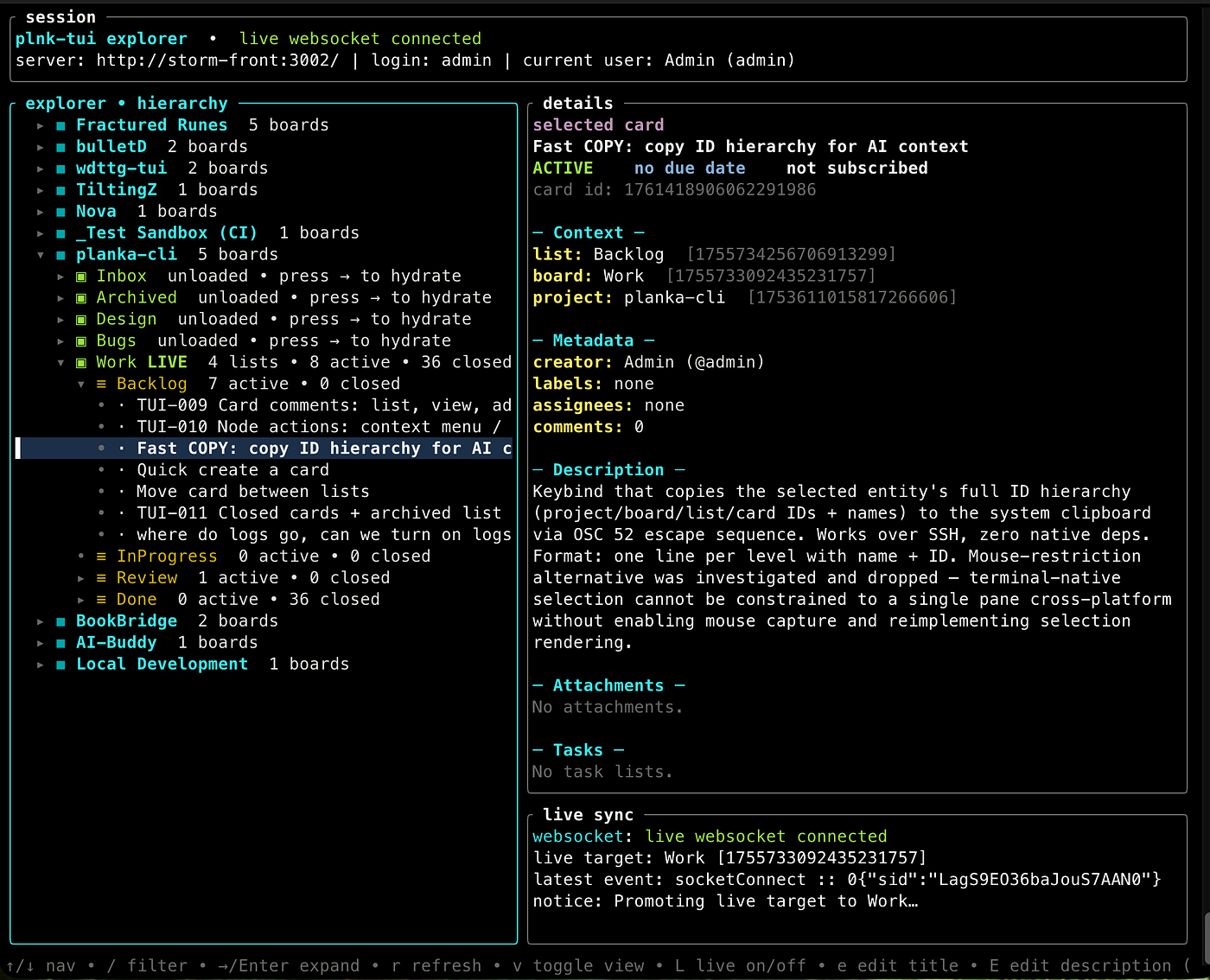This screenshot has height=980, width=1210.
Task: Click the planka-cli project square icon
Action: pos(60,255)
